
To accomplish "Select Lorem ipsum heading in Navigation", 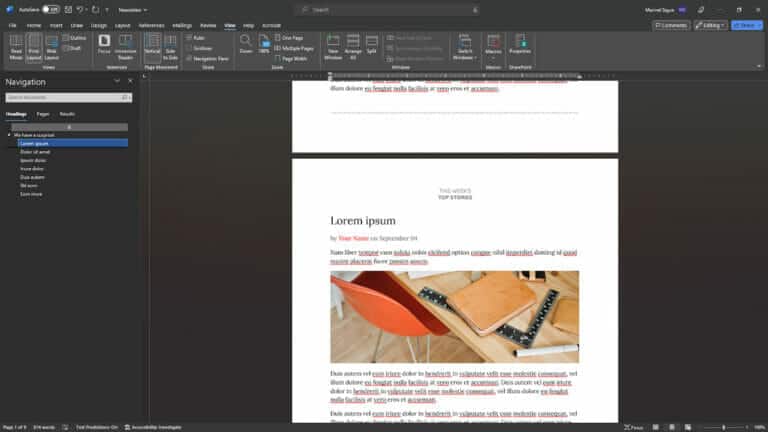I will point(72,143).
